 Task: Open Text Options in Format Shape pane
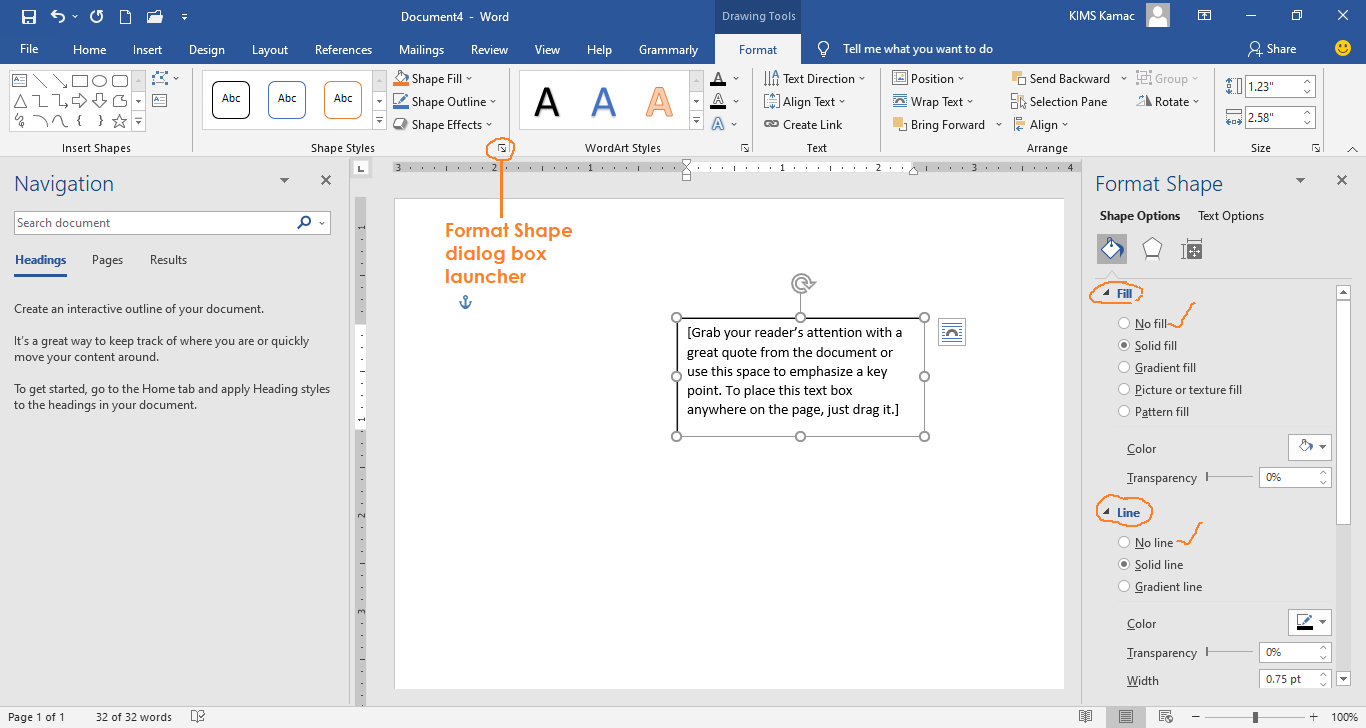click(1230, 216)
